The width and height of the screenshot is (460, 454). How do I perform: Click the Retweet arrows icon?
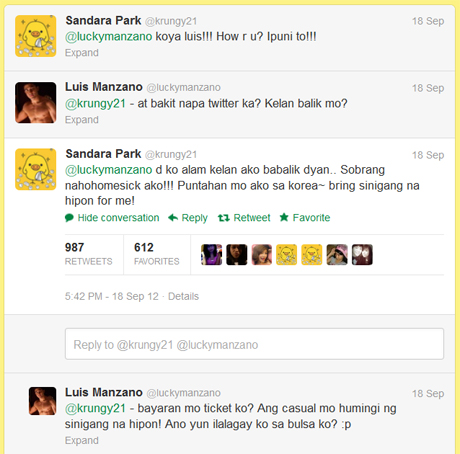[224, 218]
